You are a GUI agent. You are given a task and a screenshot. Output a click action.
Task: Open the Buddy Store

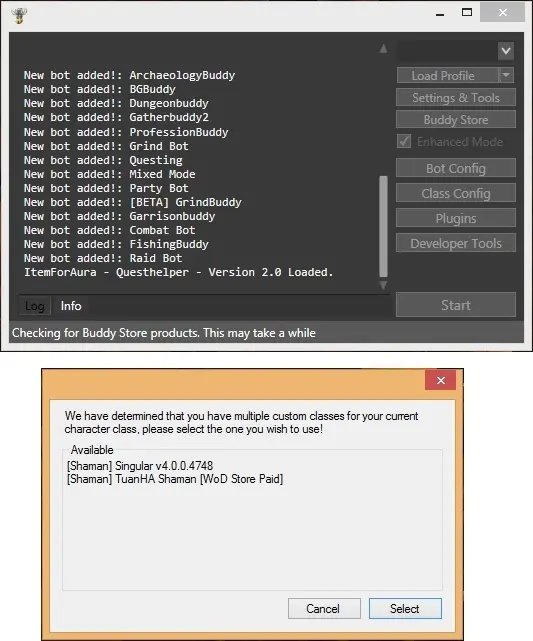point(456,120)
